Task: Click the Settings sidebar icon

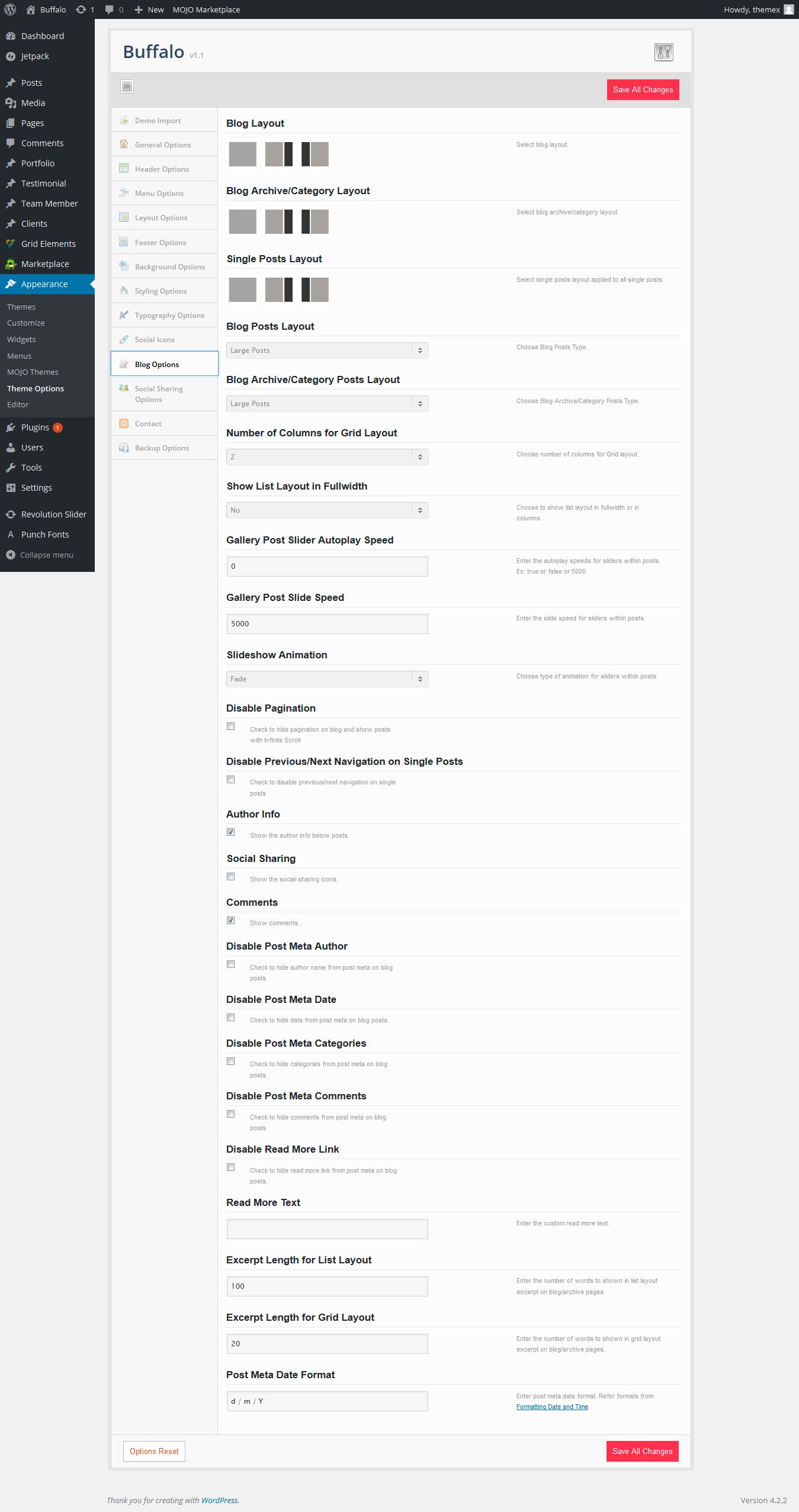Action: click(x=11, y=488)
